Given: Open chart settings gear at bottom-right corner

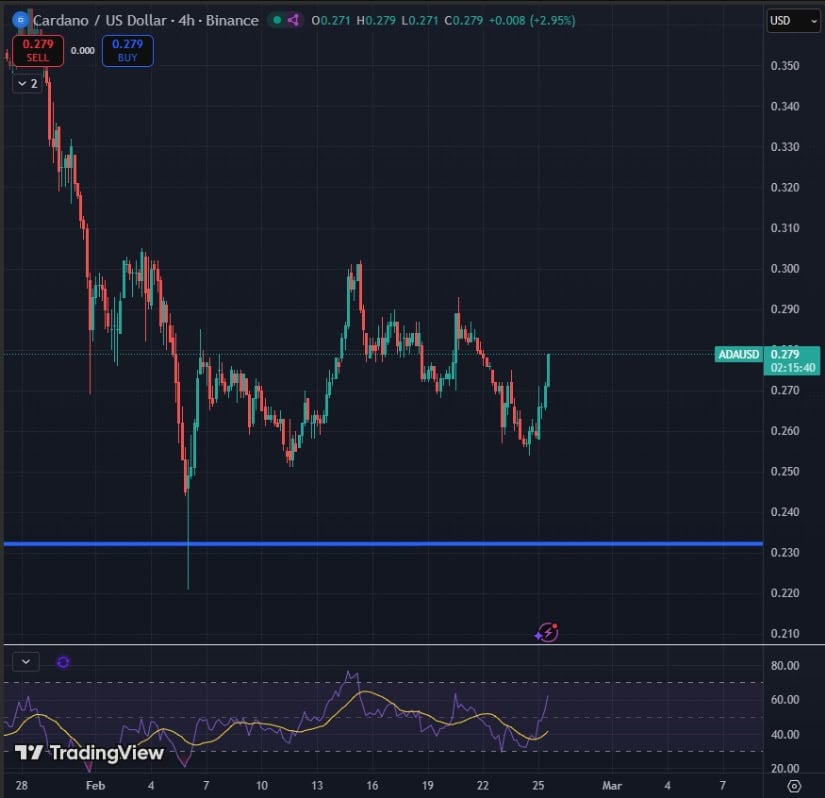Looking at the screenshot, I should (x=794, y=785).
